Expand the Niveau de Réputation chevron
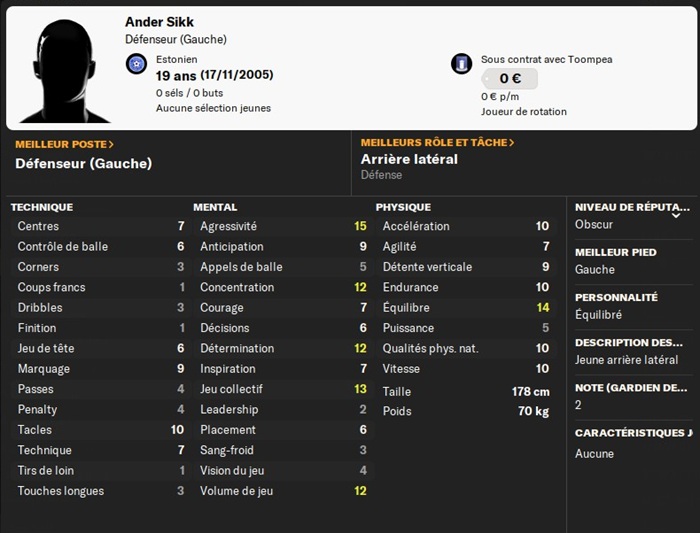700x533 pixels. [x=676, y=214]
